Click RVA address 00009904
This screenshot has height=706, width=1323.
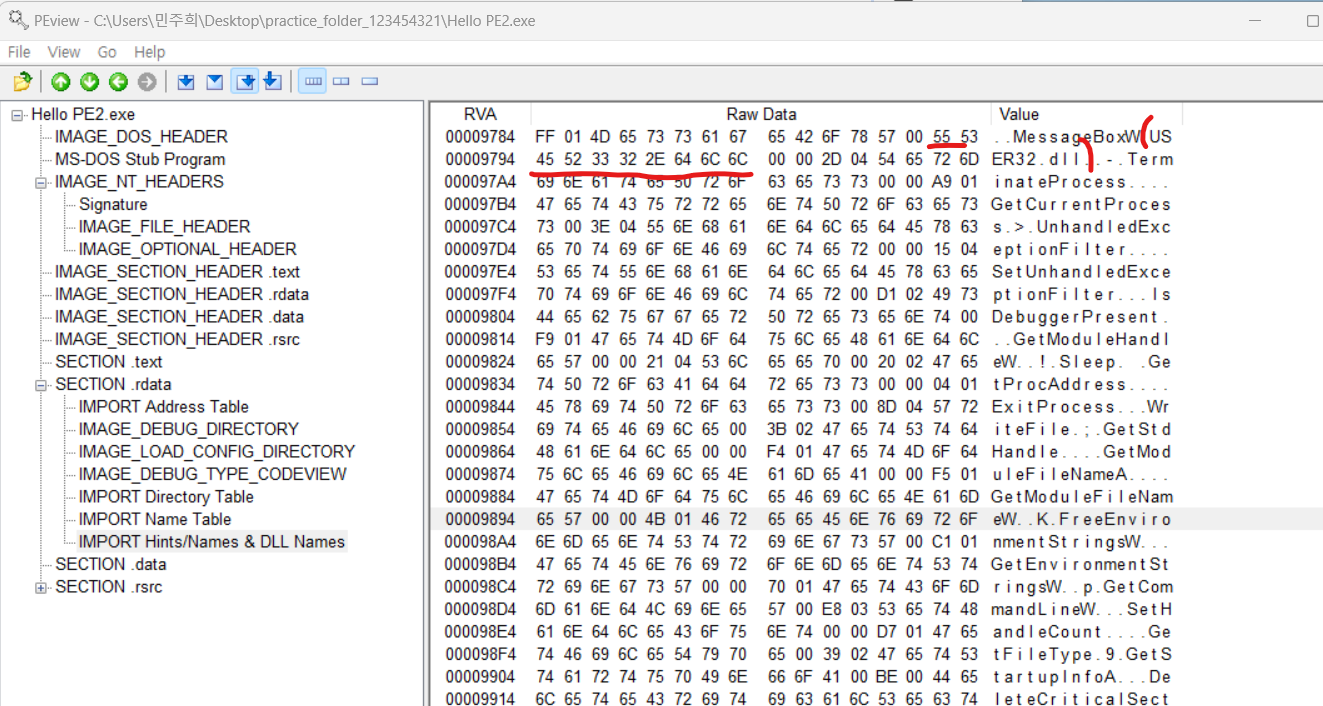click(x=480, y=676)
